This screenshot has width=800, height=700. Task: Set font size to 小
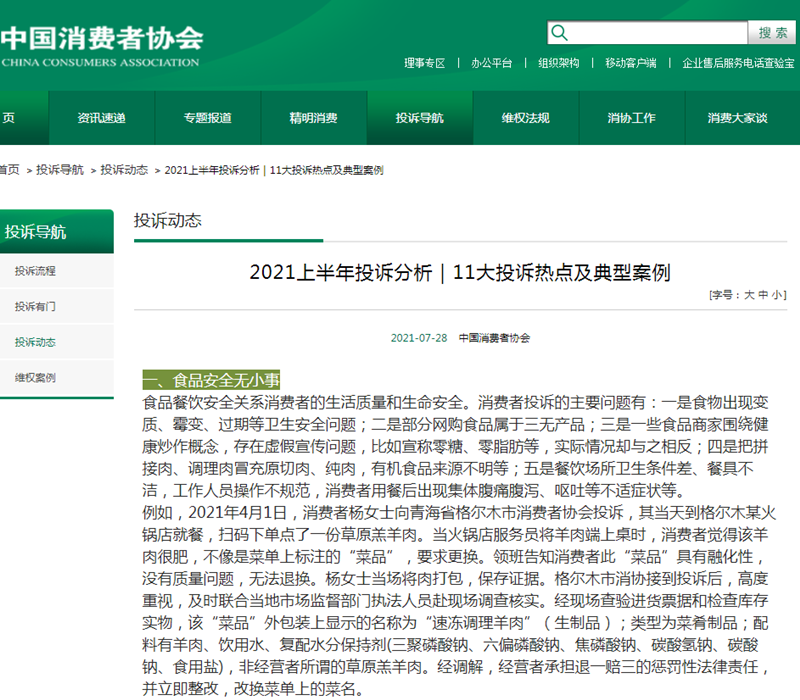pyautogui.click(x=777, y=295)
